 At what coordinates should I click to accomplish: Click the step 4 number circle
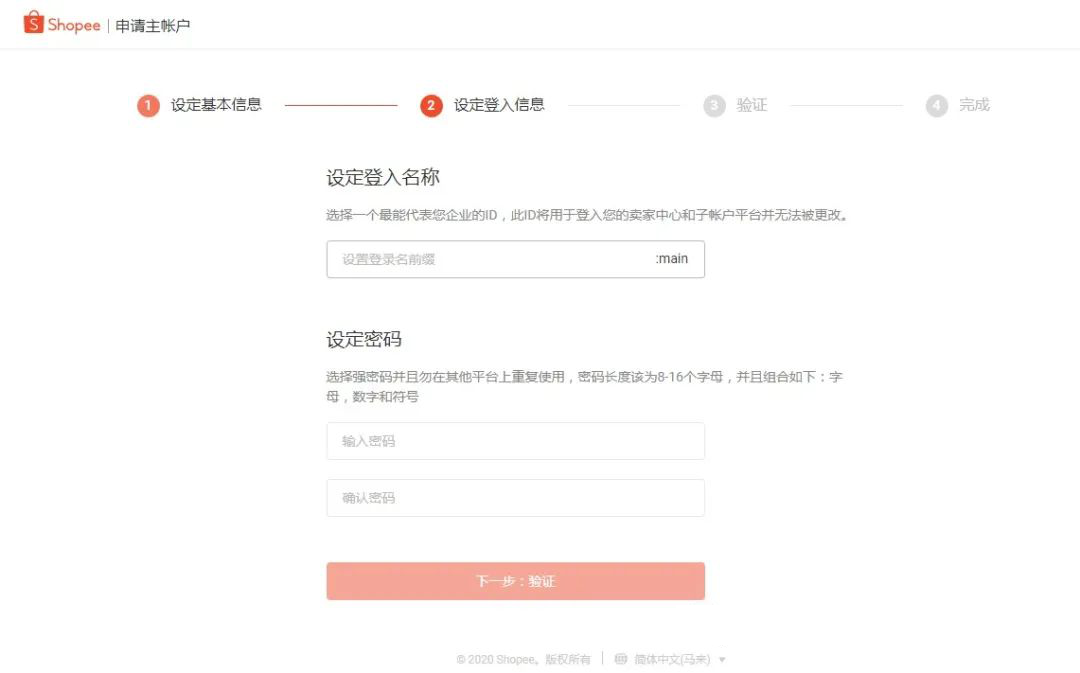[936, 105]
